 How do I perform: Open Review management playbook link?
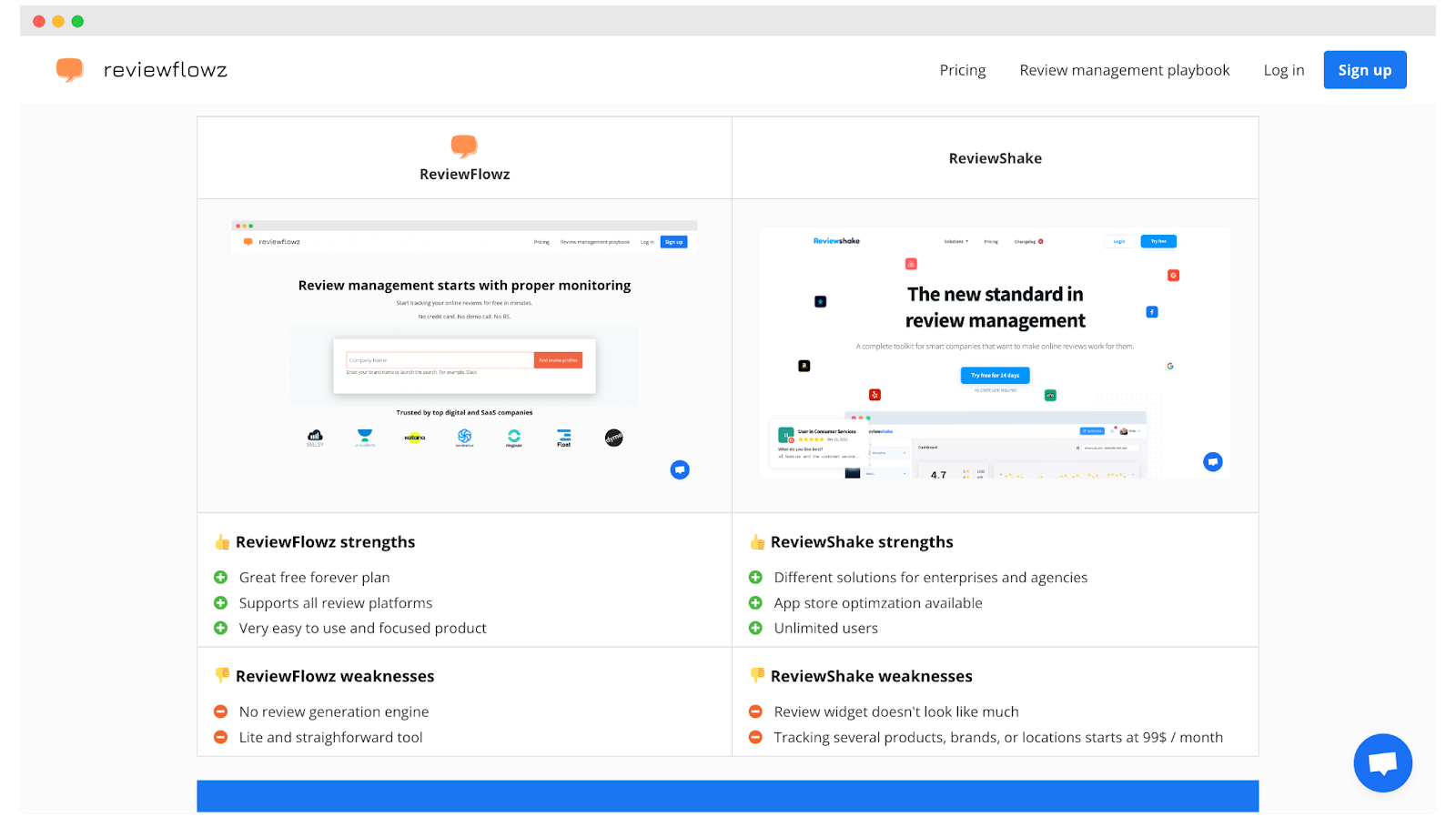coord(1124,70)
